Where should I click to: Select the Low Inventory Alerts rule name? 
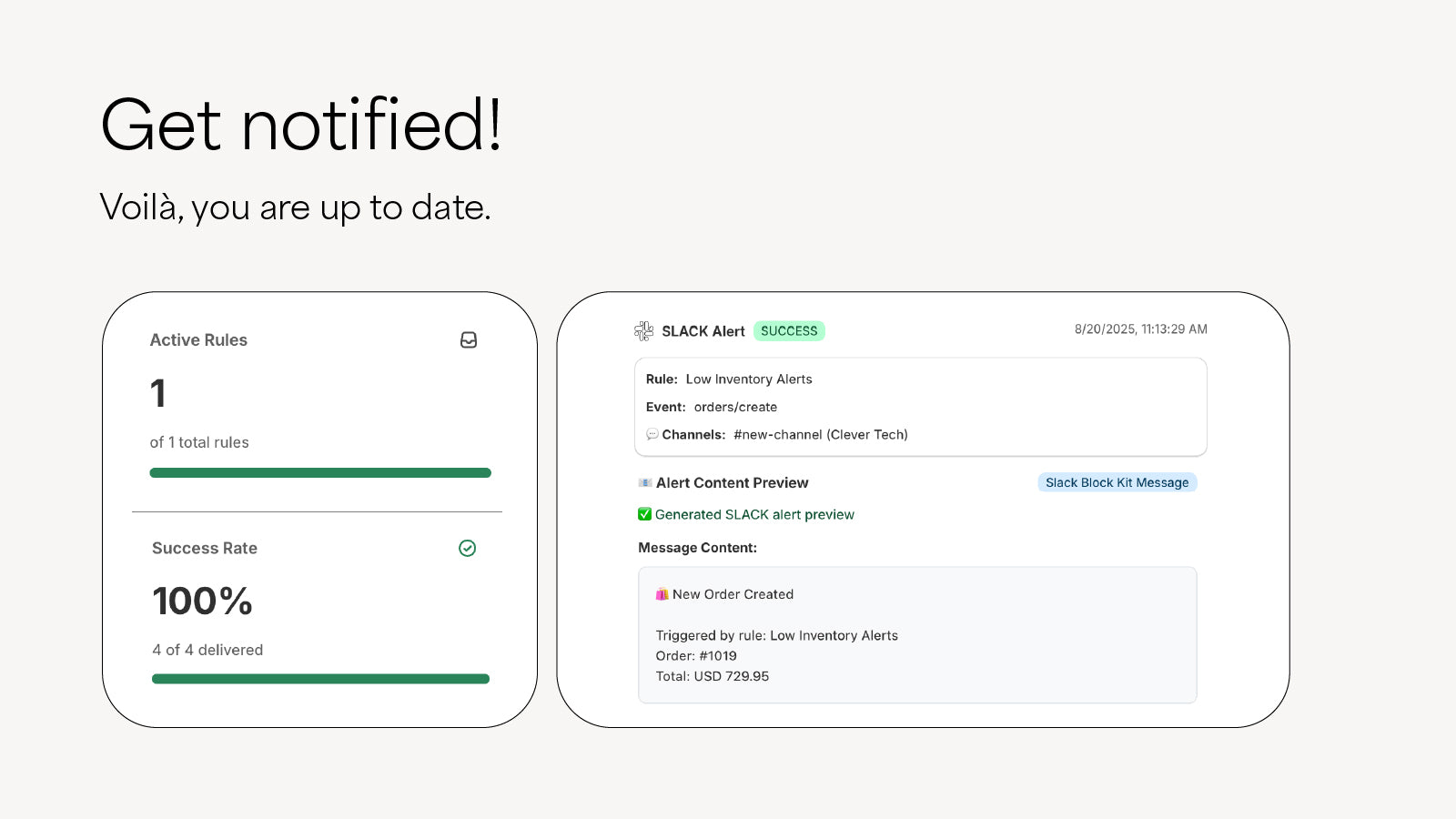(x=749, y=379)
